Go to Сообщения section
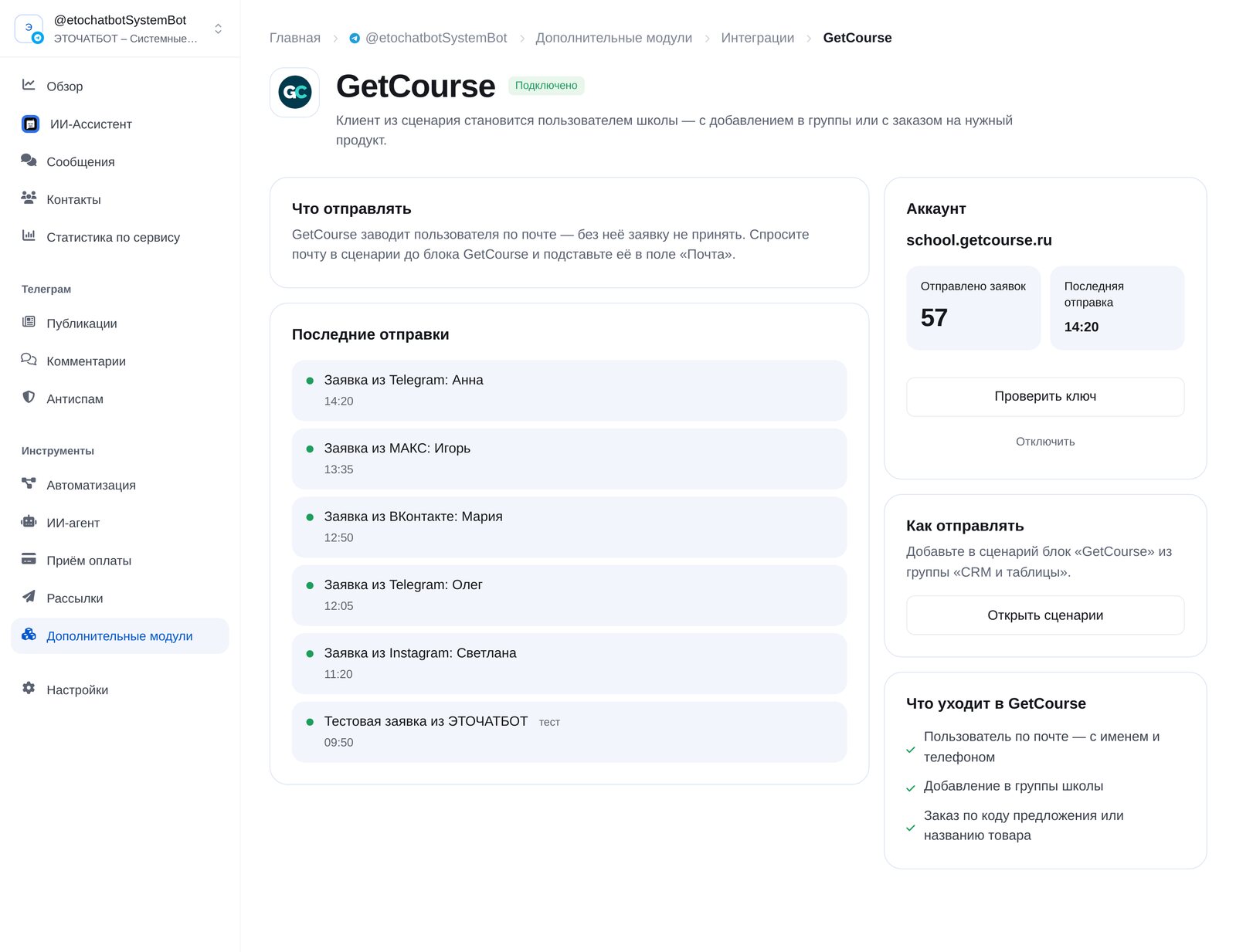Viewport: 1236px width, 952px height. [x=120, y=161]
